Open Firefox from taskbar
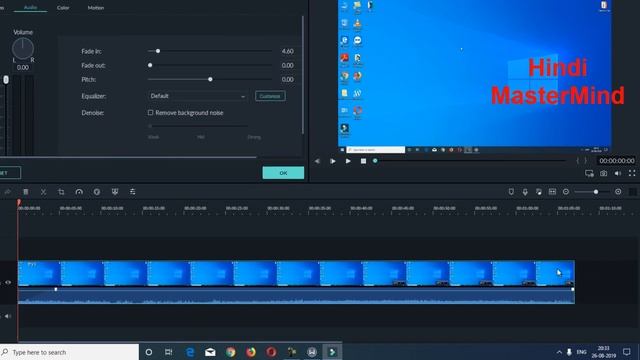The width and height of the screenshot is (640, 360). click(x=251, y=352)
